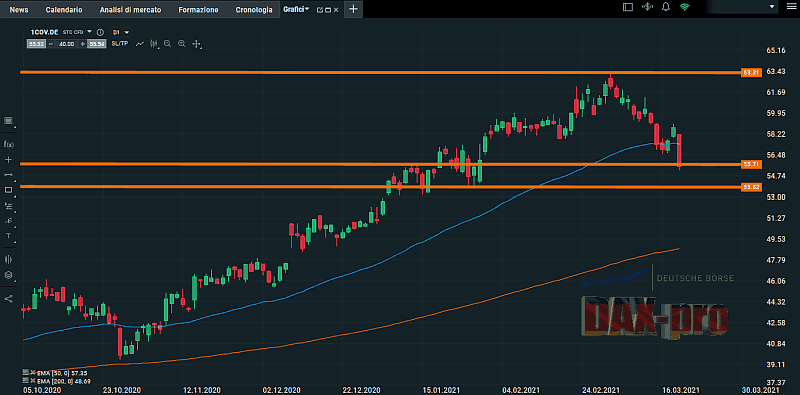800x395 pixels.
Task: Zoom out of the chart
Action: tap(167, 44)
